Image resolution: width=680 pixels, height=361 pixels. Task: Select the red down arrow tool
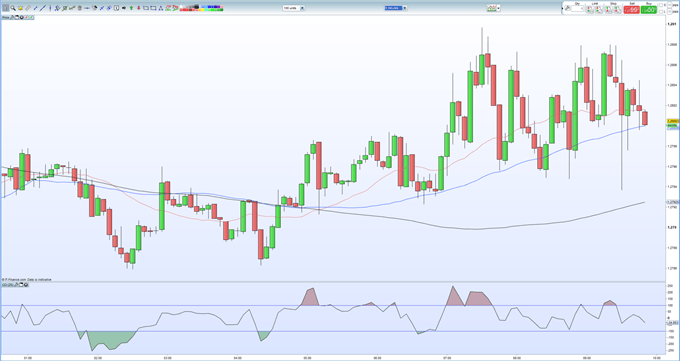[x=139, y=8]
